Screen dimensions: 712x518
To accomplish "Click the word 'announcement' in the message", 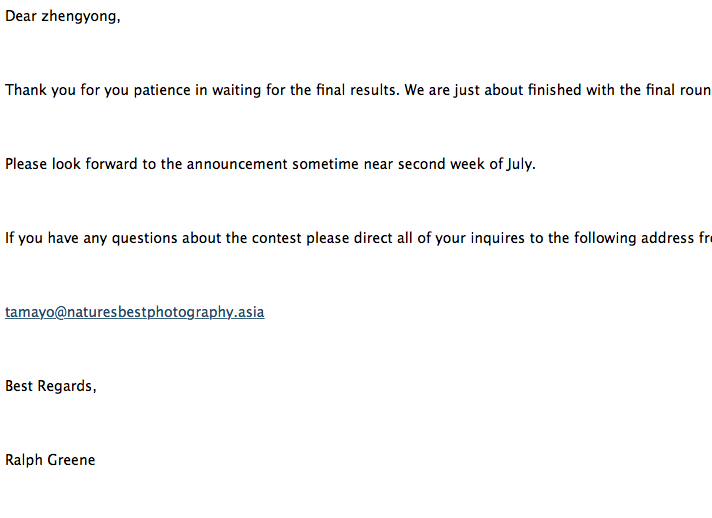I will [x=237, y=164].
